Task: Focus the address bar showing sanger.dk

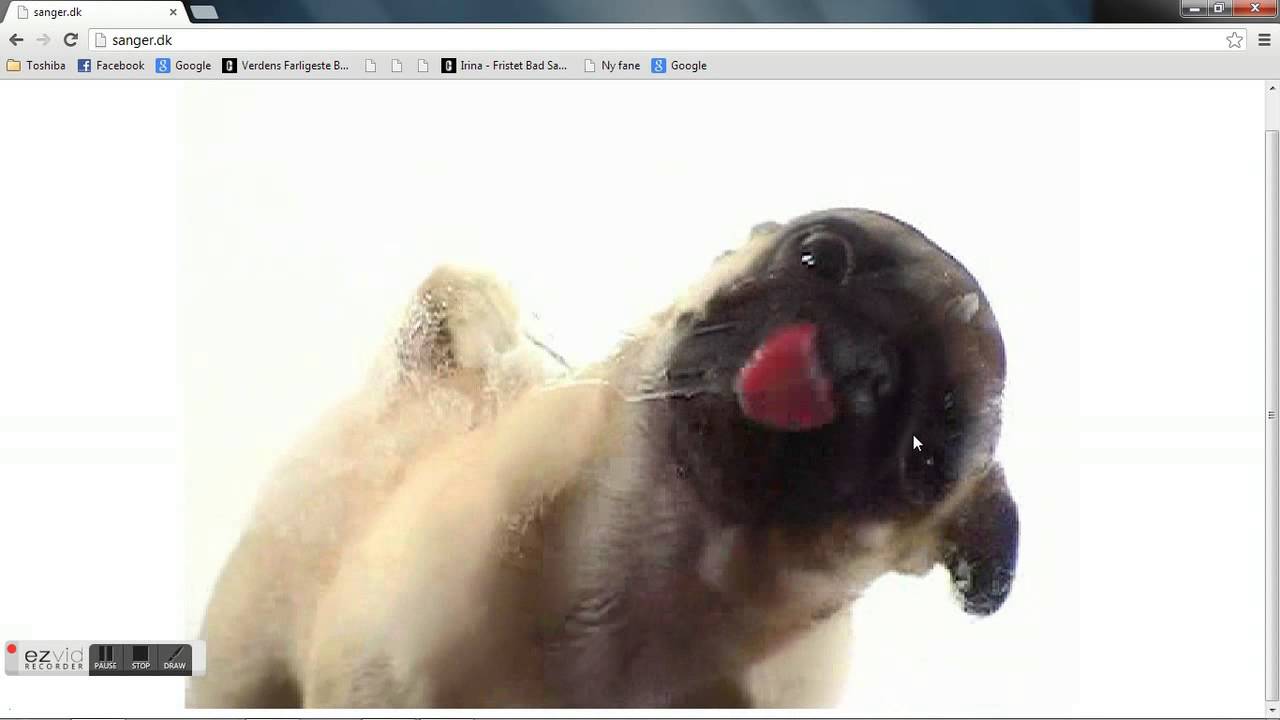Action: [x=600, y=40]
